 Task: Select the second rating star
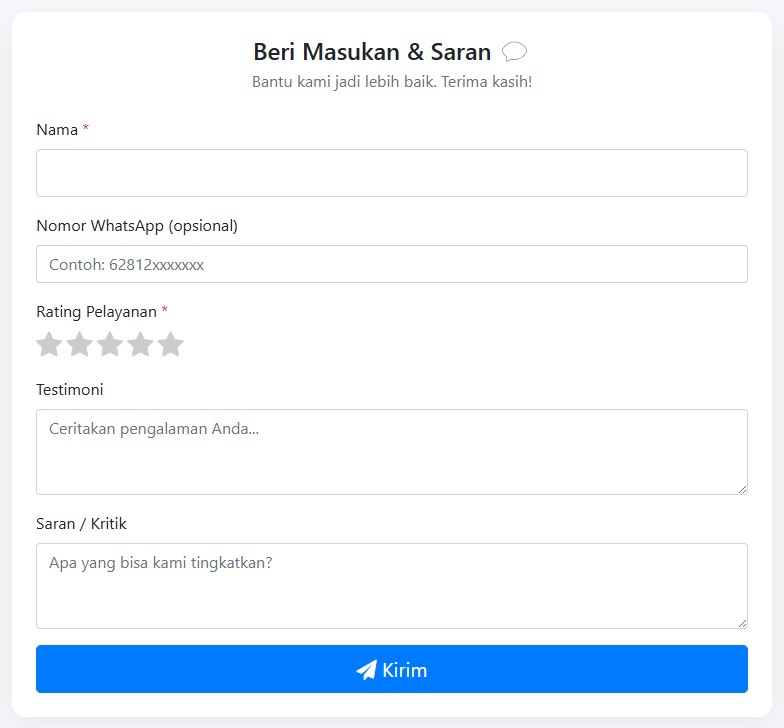coord(80,345)
